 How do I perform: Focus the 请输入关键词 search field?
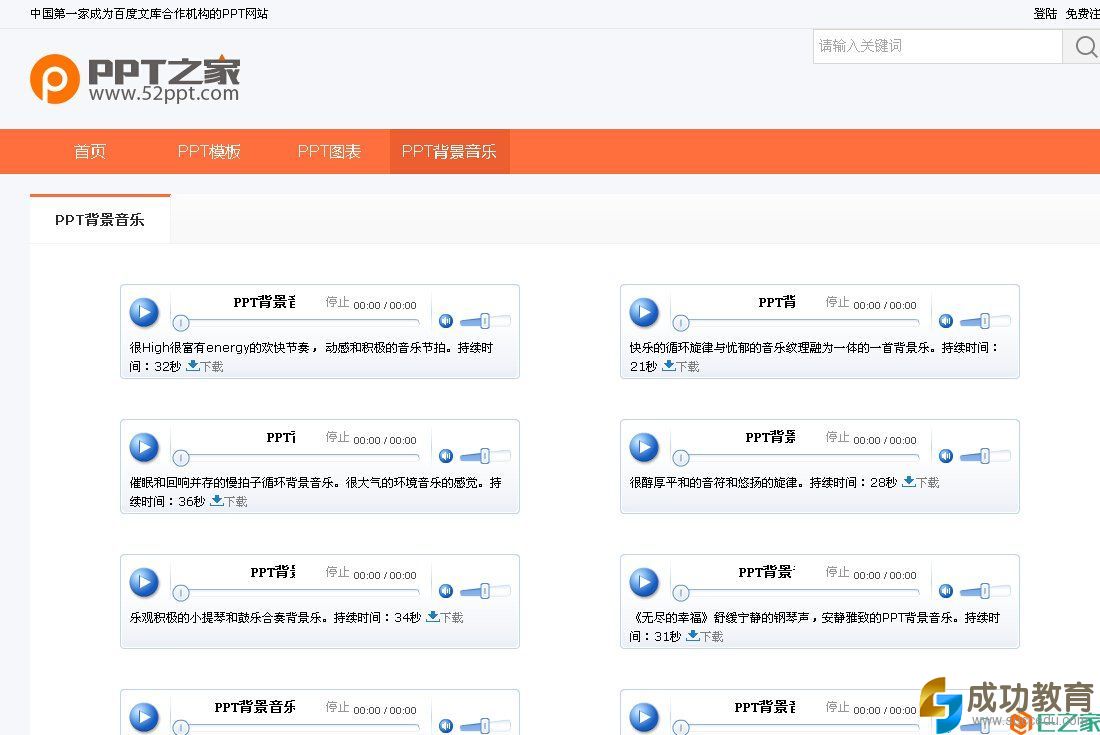936,46
